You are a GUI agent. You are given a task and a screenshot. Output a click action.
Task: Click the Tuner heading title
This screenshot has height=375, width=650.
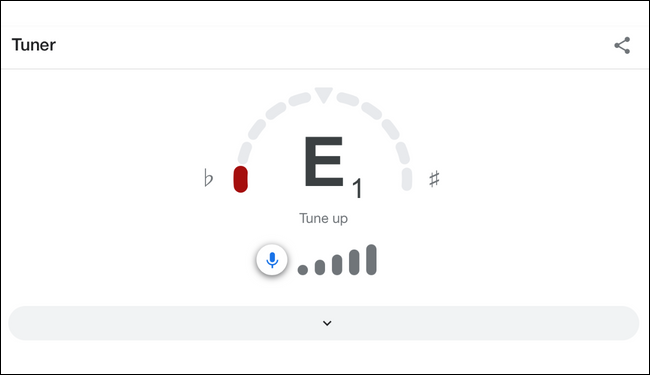tap(34, 45)
